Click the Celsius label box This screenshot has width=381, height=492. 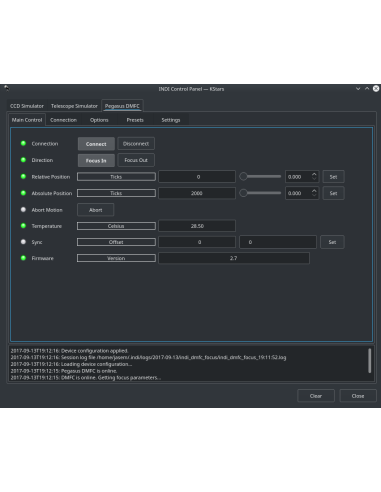tap(116, 226)
